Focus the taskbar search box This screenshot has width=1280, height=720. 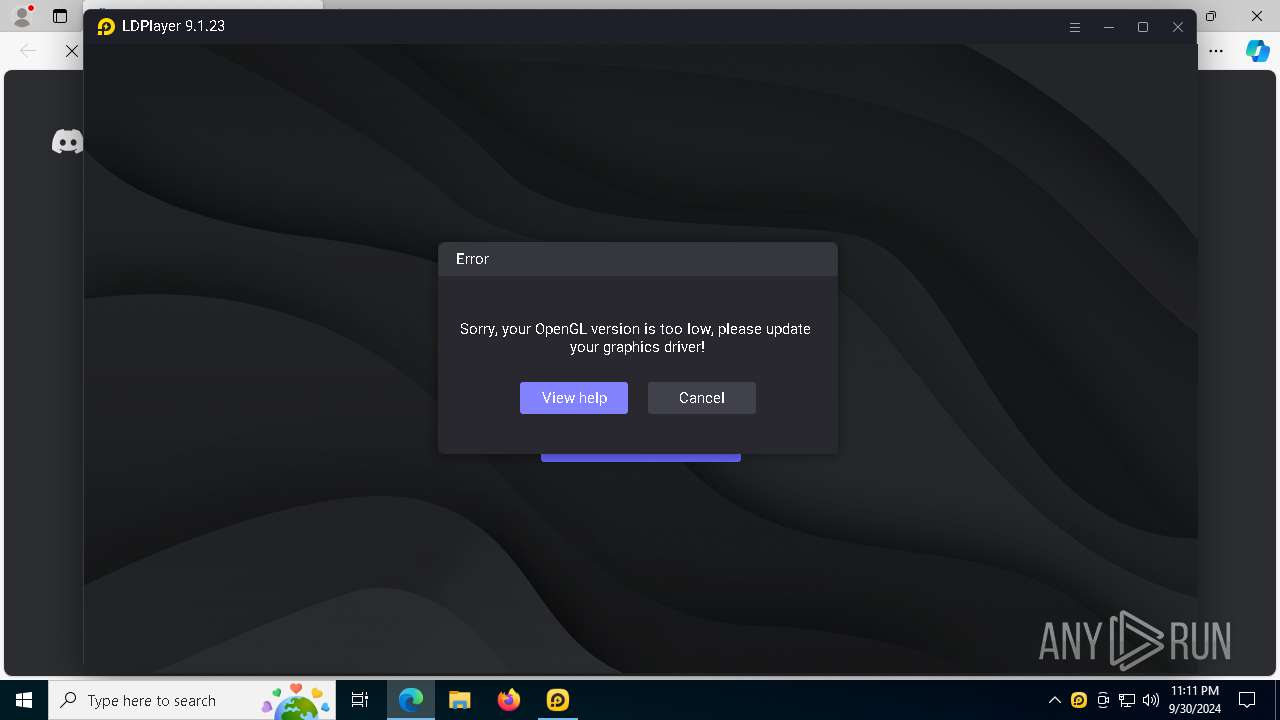tap(192, 700)
